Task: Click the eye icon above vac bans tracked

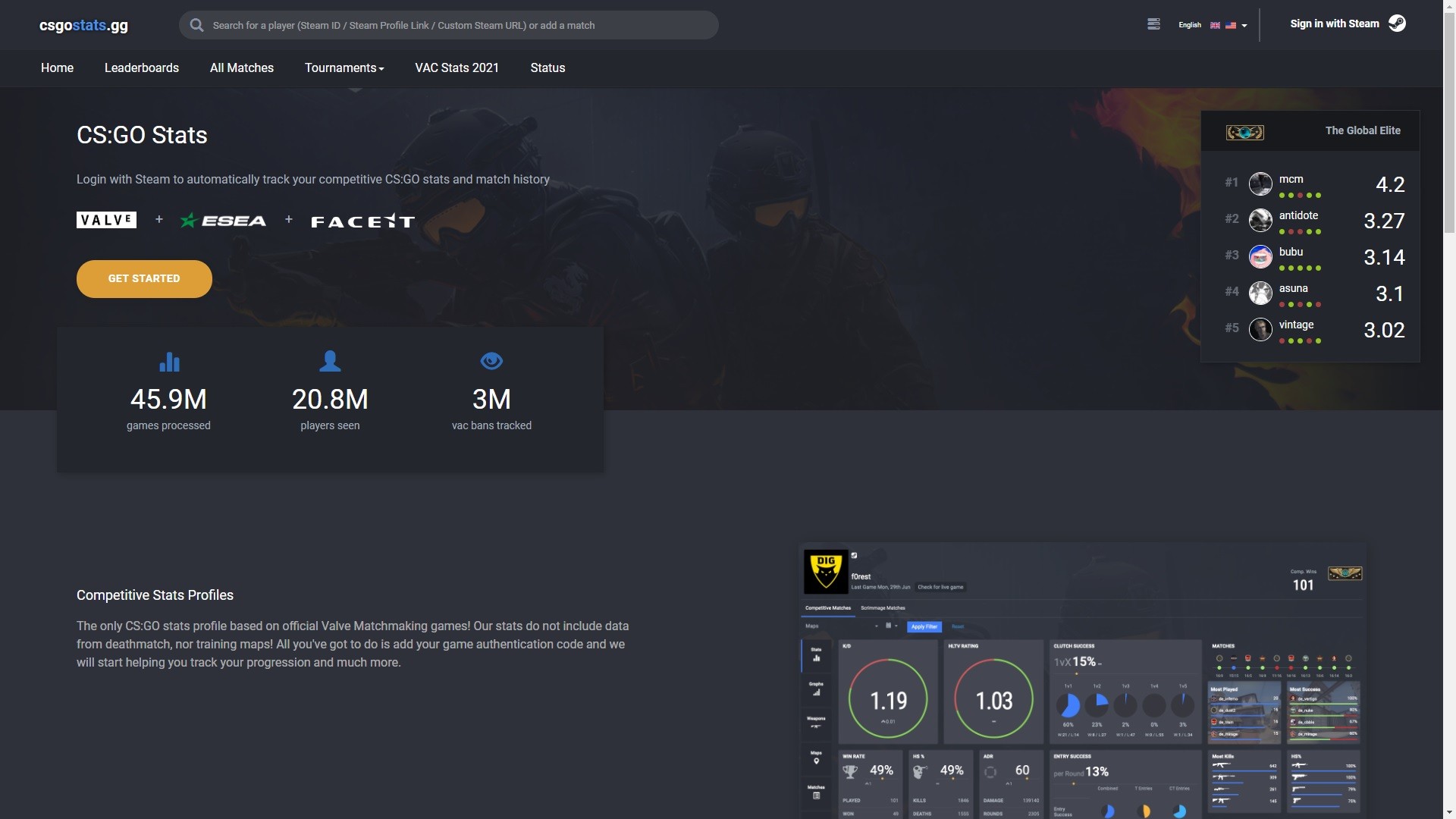Action: (491, 361)
